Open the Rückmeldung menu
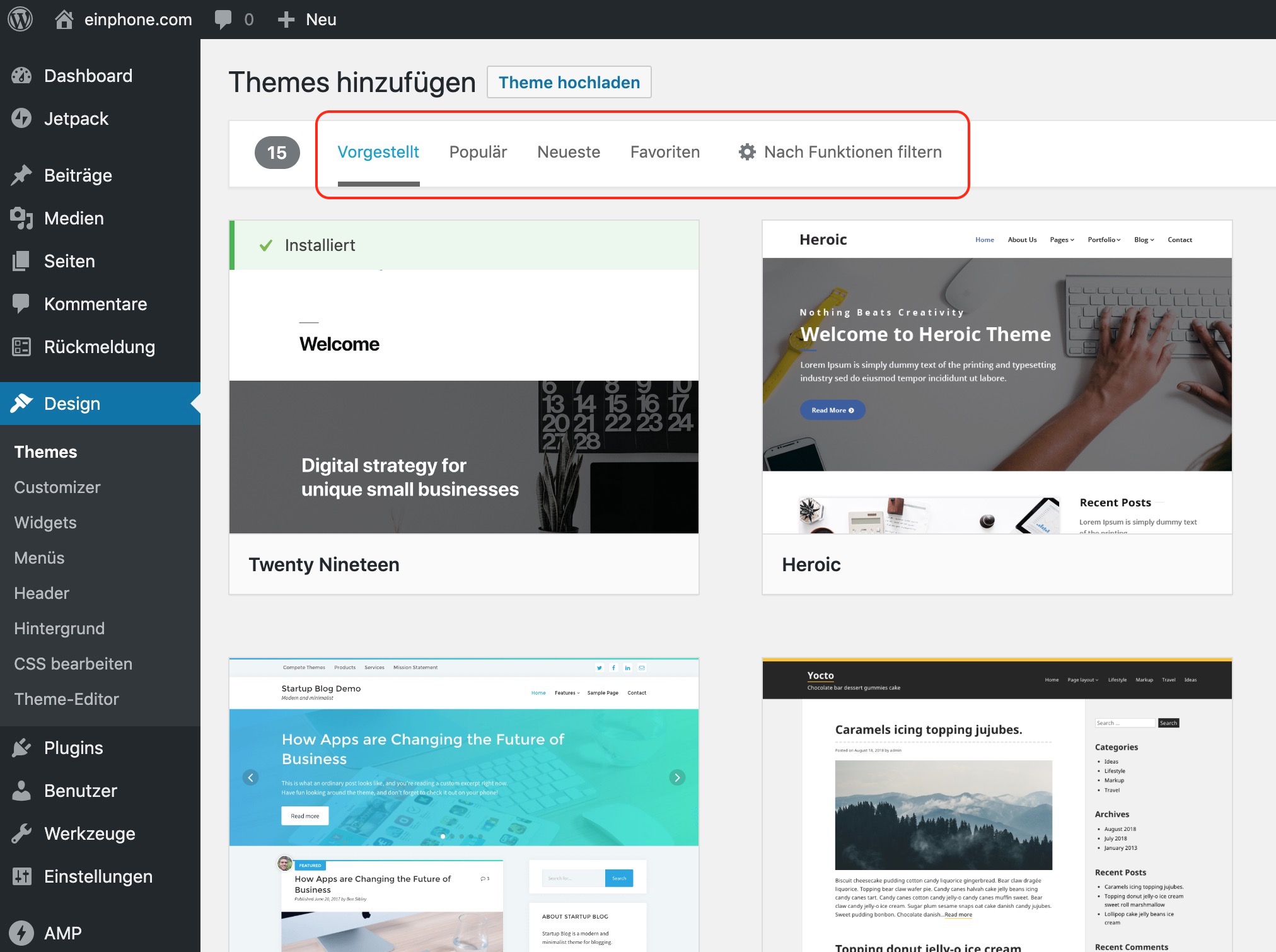 (100, 347)
